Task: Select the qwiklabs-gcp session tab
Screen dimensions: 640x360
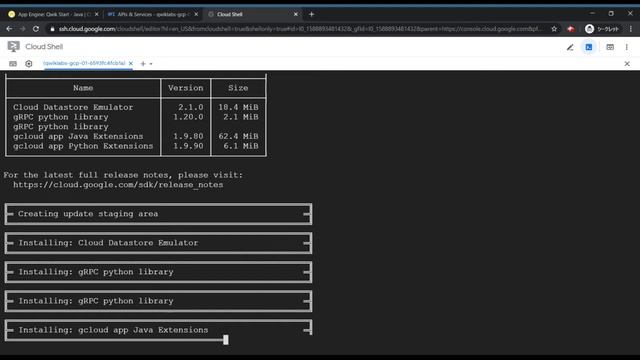Action: pyautogui.click(x=84, y=63)
